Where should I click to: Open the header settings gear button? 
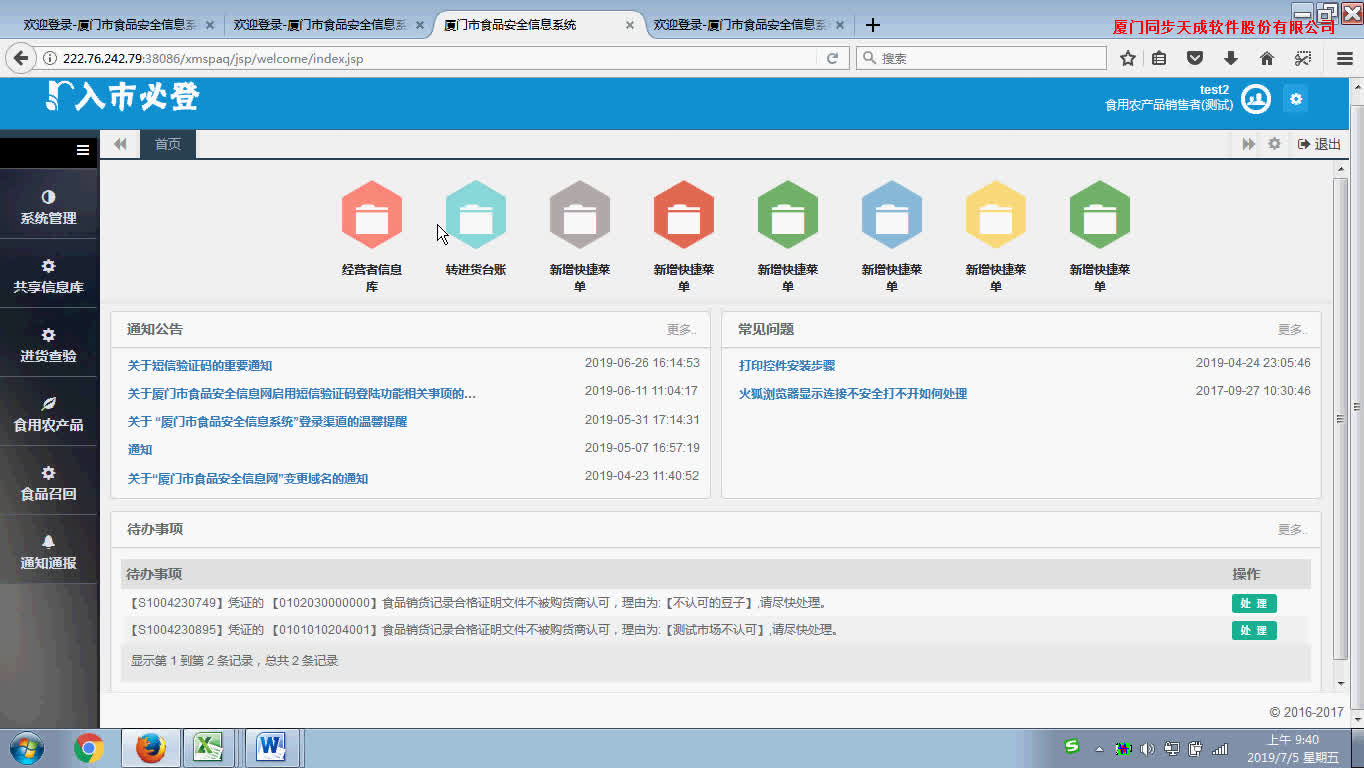tap(1296, 99)
